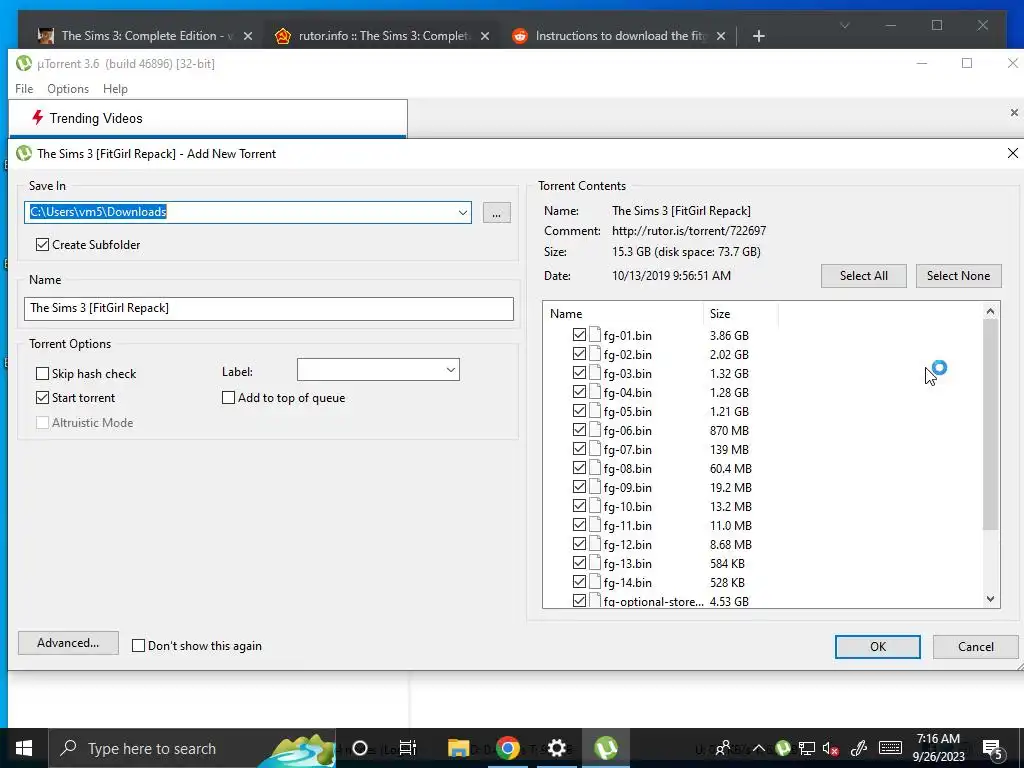Click the uTorrent logo in the dialog title bar
This screenshot has width=1024, height=768.
point(24,153)
